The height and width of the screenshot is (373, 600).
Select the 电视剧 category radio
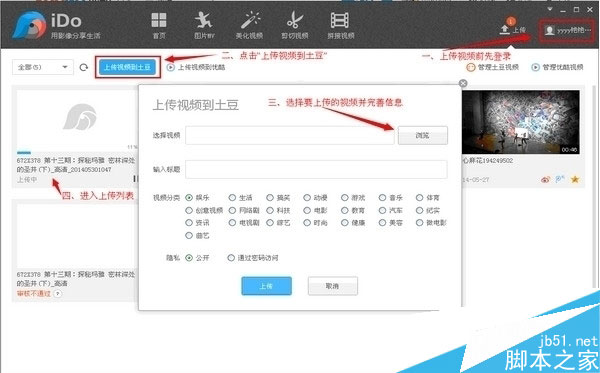[x=232, y=223]
